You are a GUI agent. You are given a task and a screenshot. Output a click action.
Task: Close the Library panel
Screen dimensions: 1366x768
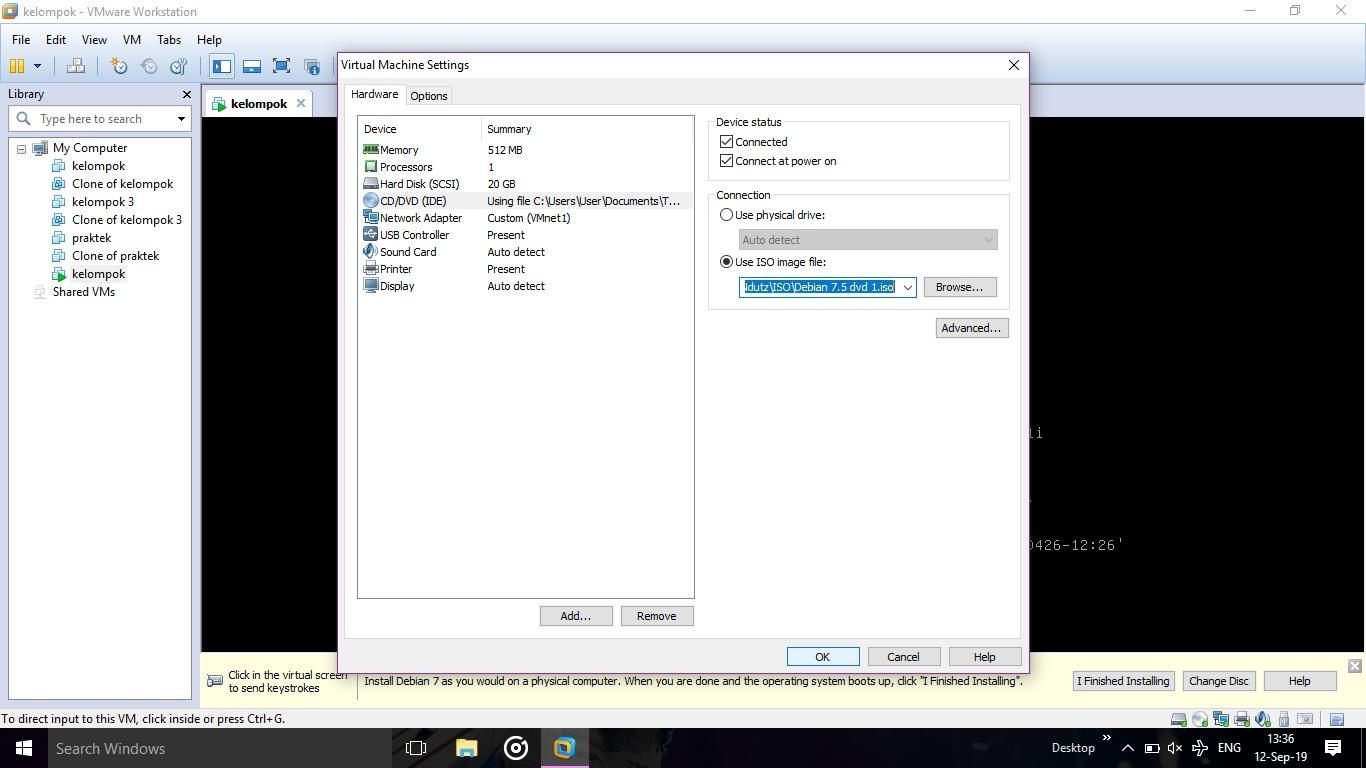click(x=186, y=94)
